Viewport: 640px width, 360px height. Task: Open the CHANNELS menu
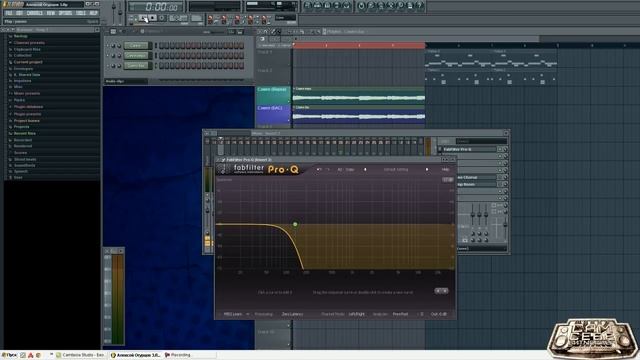(34, 13)
